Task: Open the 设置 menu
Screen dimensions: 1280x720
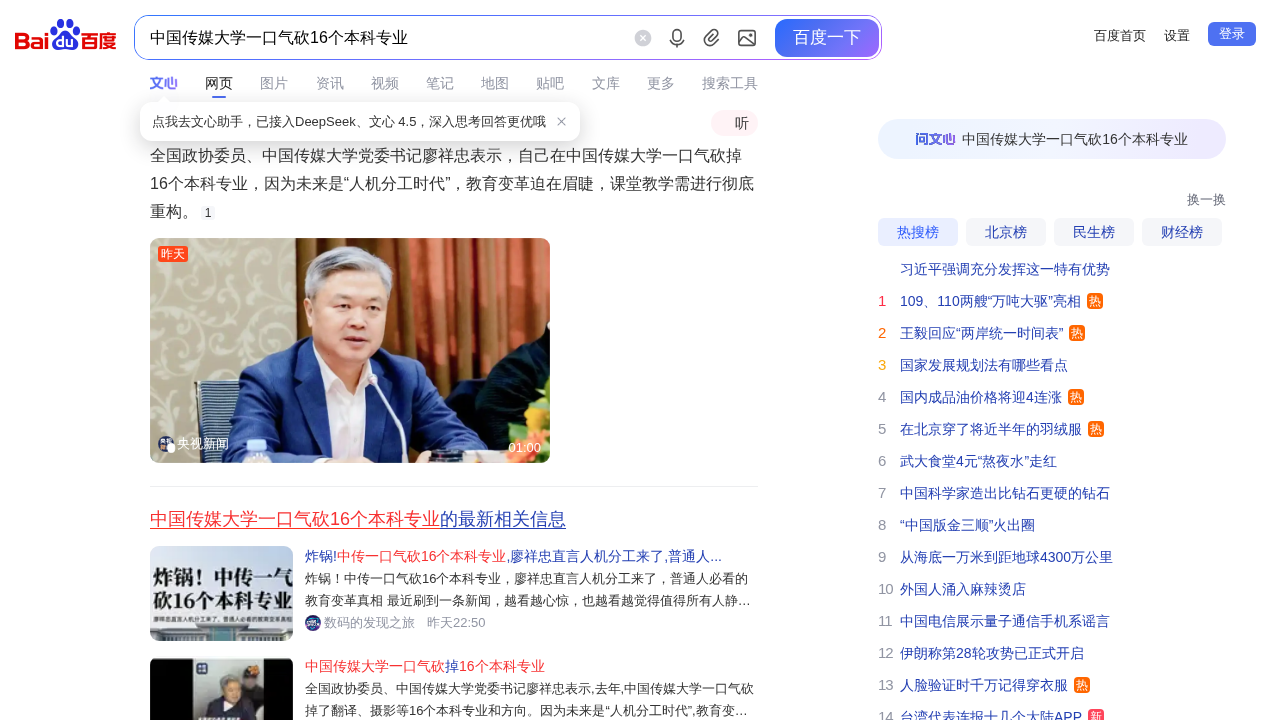Action: pyautogui.click(x=1176, y=35)
